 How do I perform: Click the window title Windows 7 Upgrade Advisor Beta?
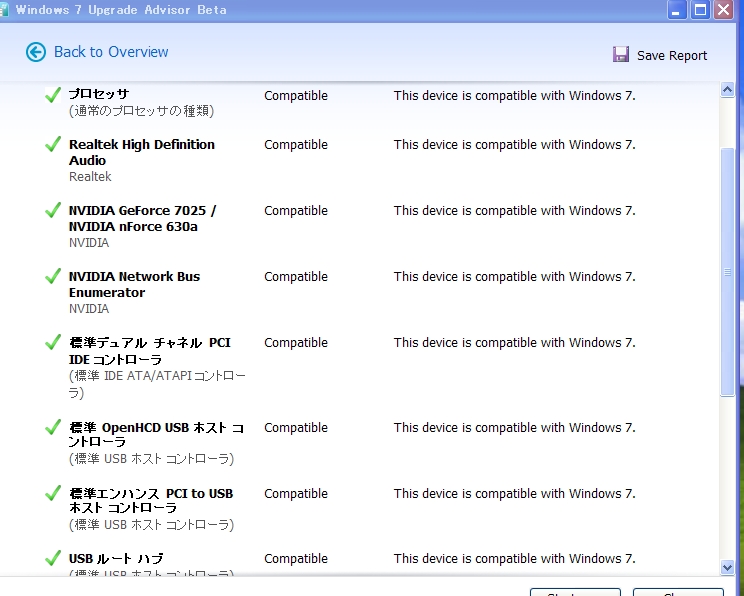(121, 10)
